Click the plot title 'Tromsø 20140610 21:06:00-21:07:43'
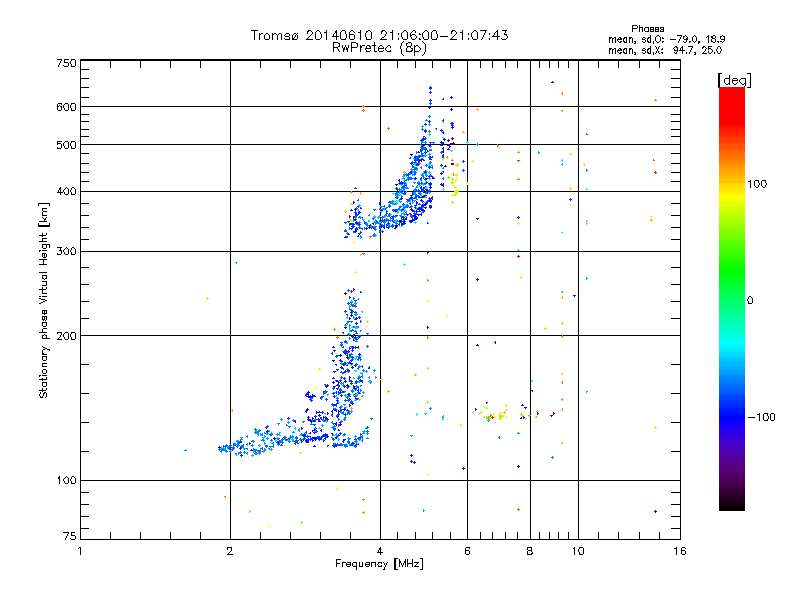 (x=379, y=35)
